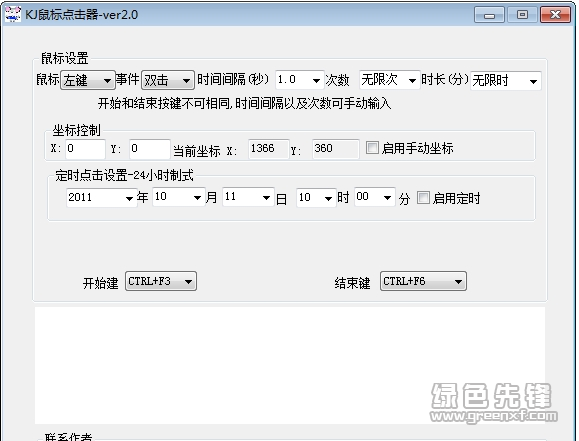Open the day 11 dropdown before 日
This screenshot has height=441, width=579.
[x=248, y=197]
